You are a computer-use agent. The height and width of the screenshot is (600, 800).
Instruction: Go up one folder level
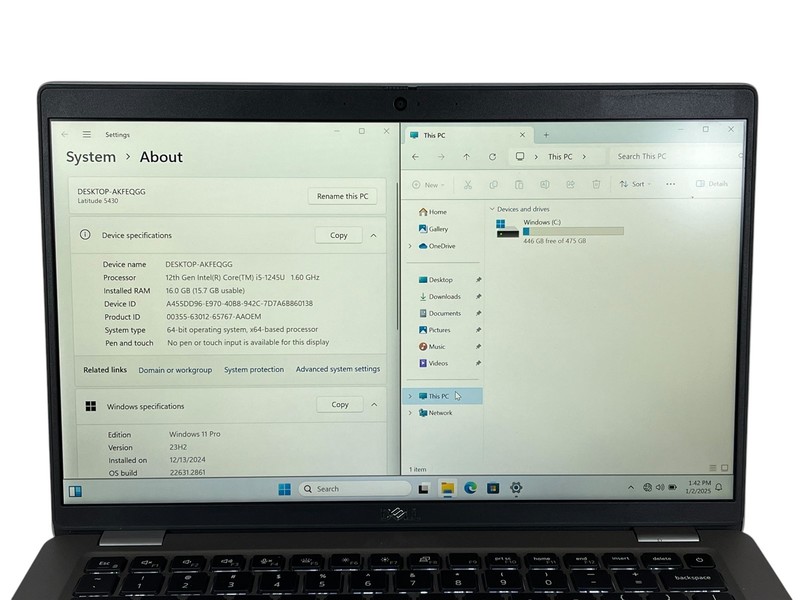click(x=466, y=157)
